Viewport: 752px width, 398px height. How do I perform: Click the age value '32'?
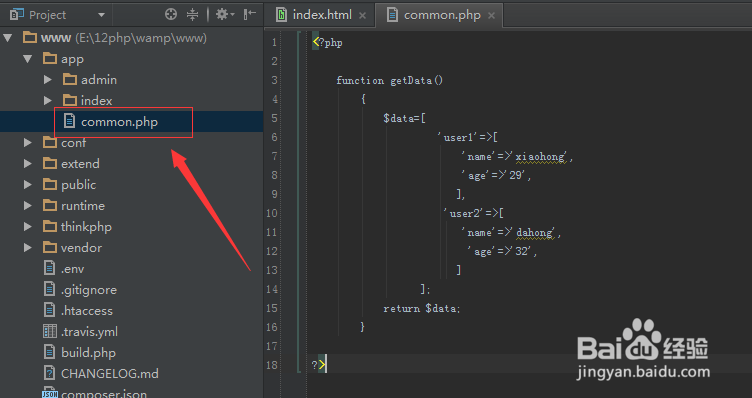tap(523, 251)
